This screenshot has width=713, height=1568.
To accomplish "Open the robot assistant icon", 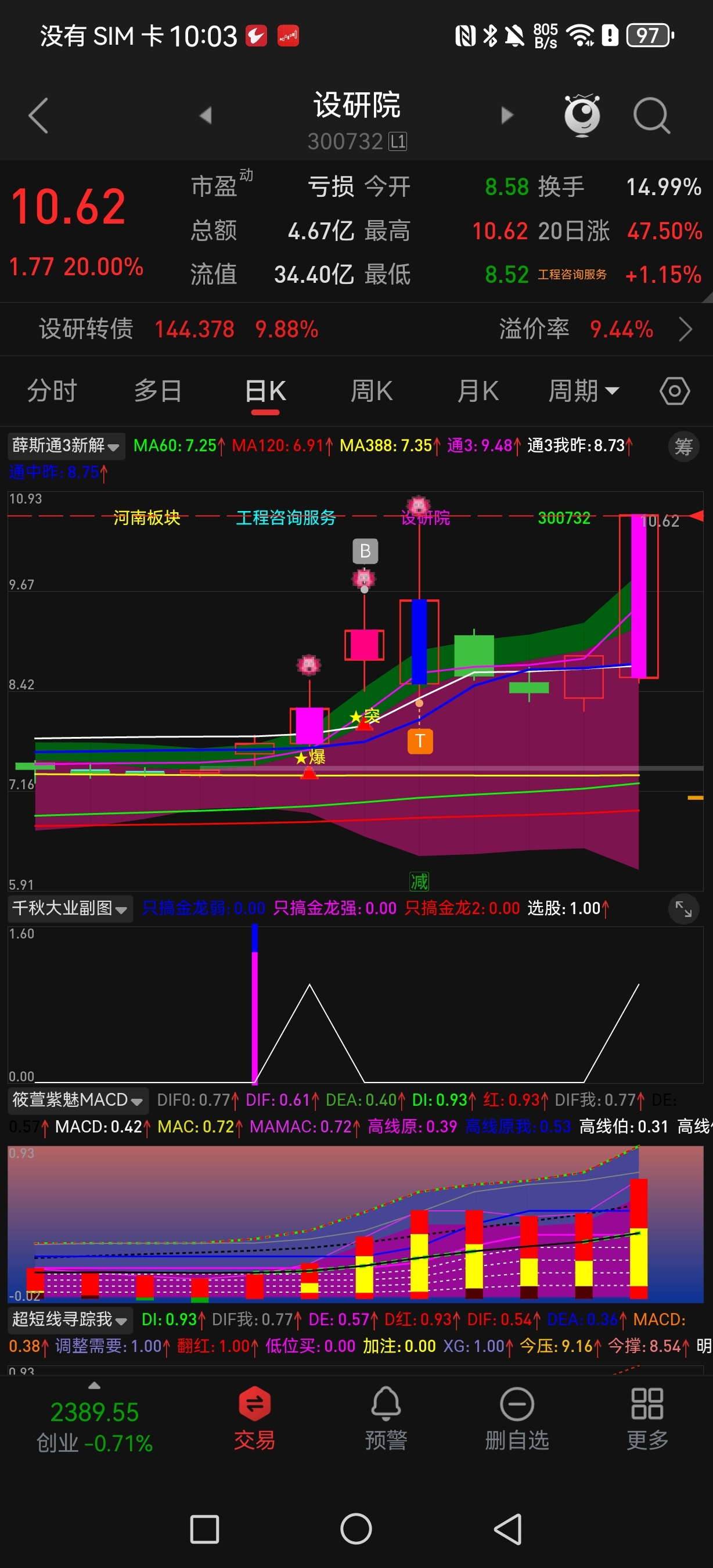I will [582, 114].
